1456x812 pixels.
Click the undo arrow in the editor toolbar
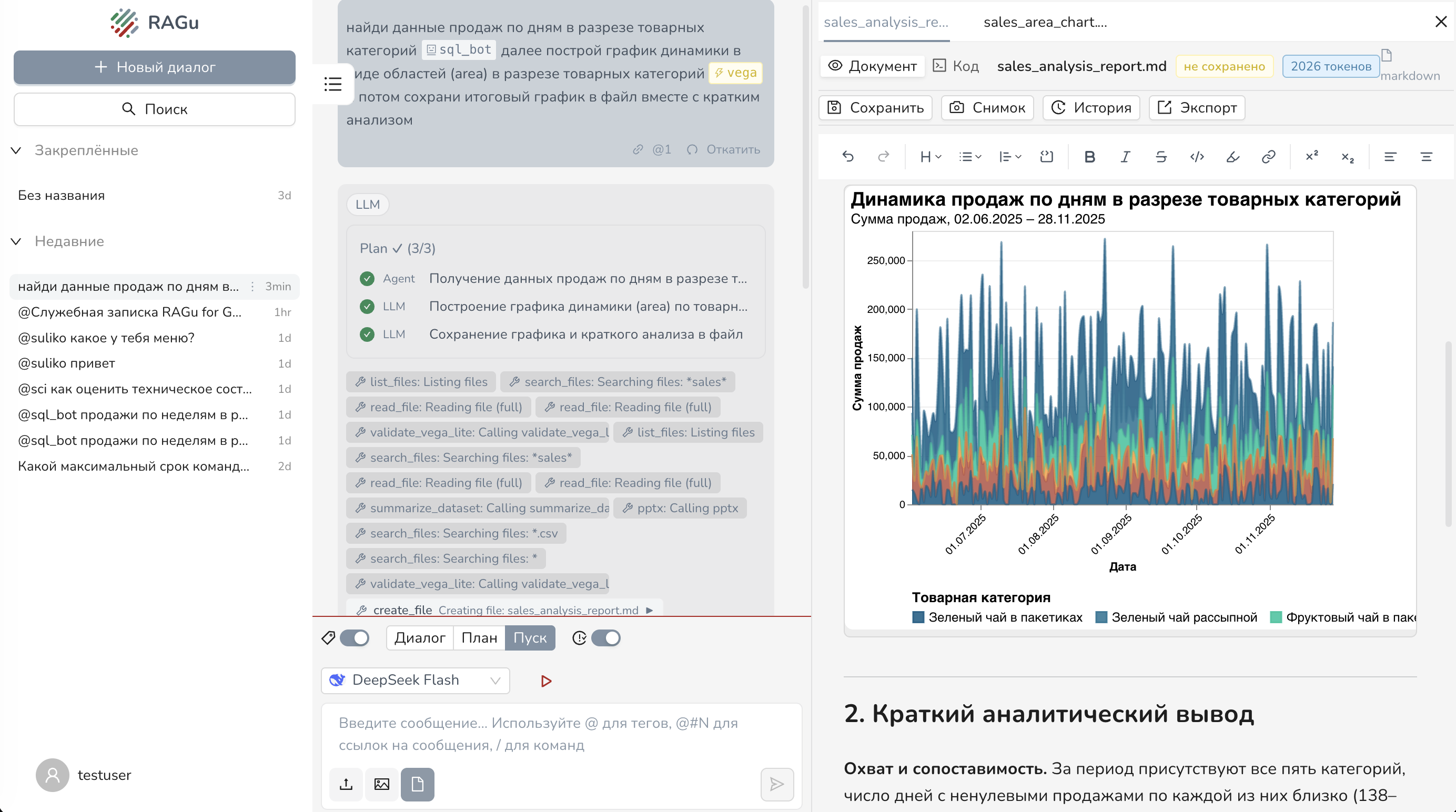[848, 157]
